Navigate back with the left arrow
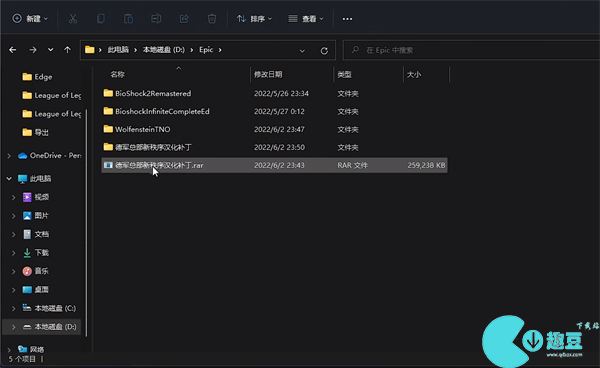 13,50
